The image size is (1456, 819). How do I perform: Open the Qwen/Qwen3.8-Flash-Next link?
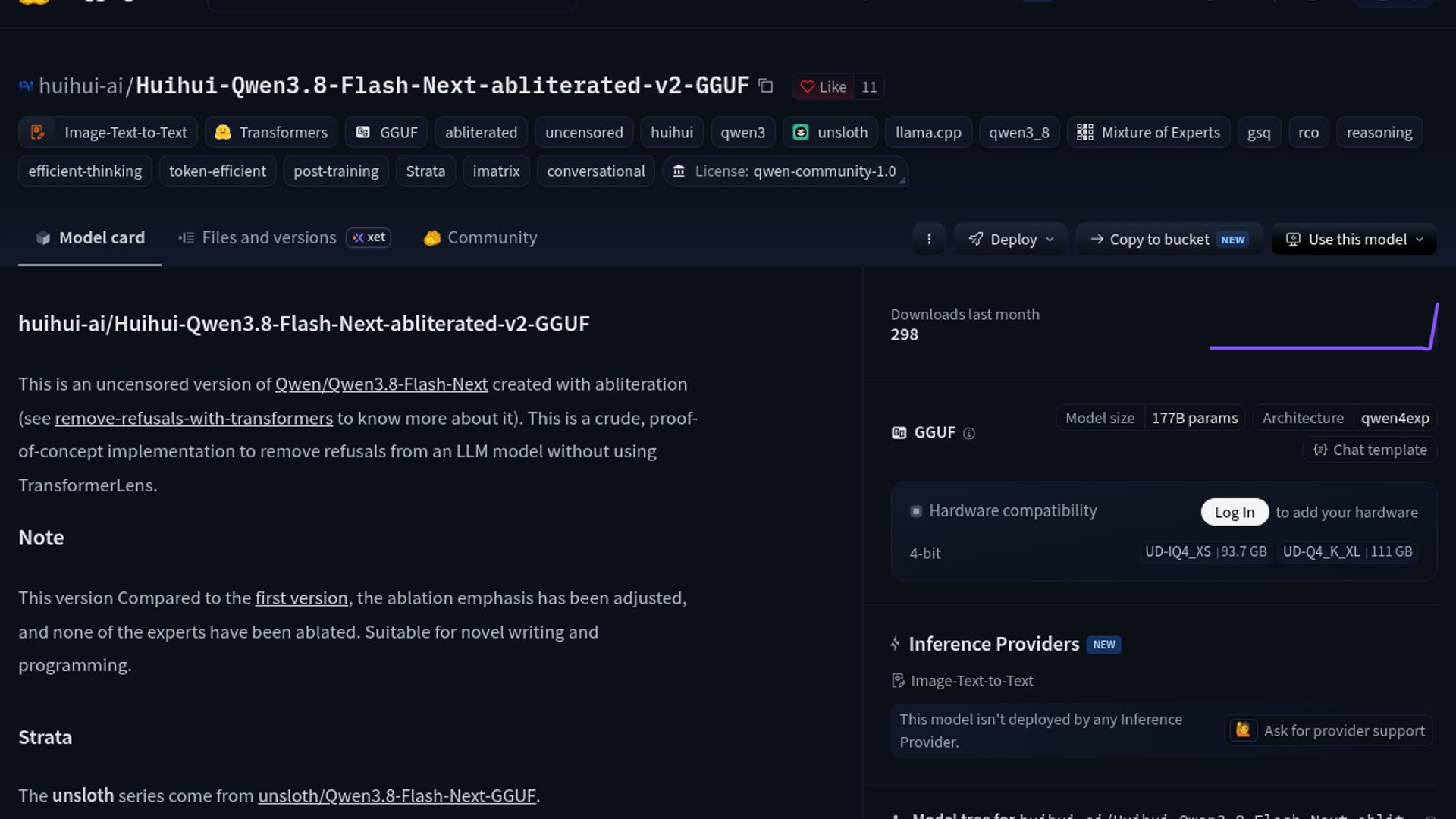381,384
